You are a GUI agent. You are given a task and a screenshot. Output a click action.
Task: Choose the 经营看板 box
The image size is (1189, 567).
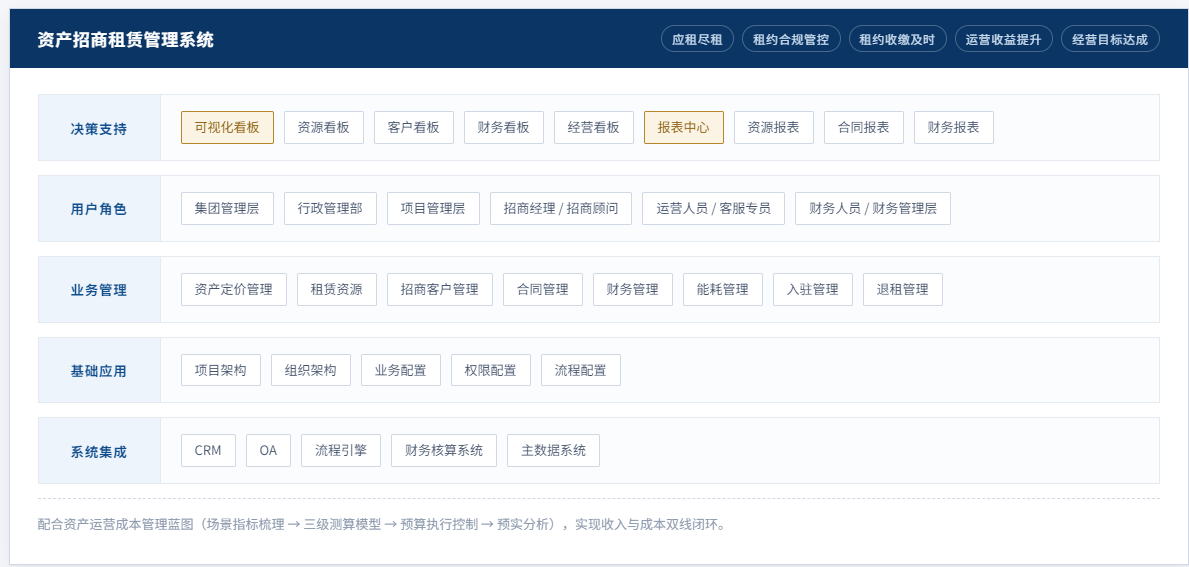point(594,127)
